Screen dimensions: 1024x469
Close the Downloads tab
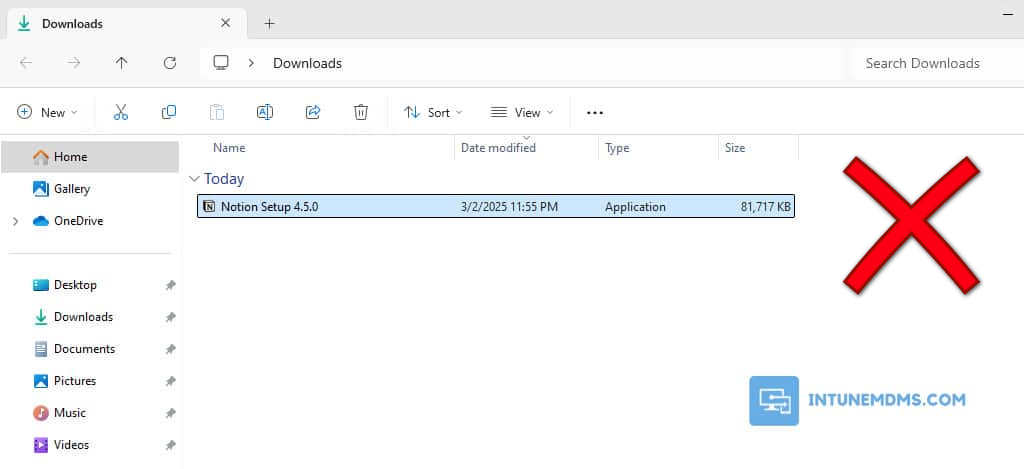coord(225,24)
